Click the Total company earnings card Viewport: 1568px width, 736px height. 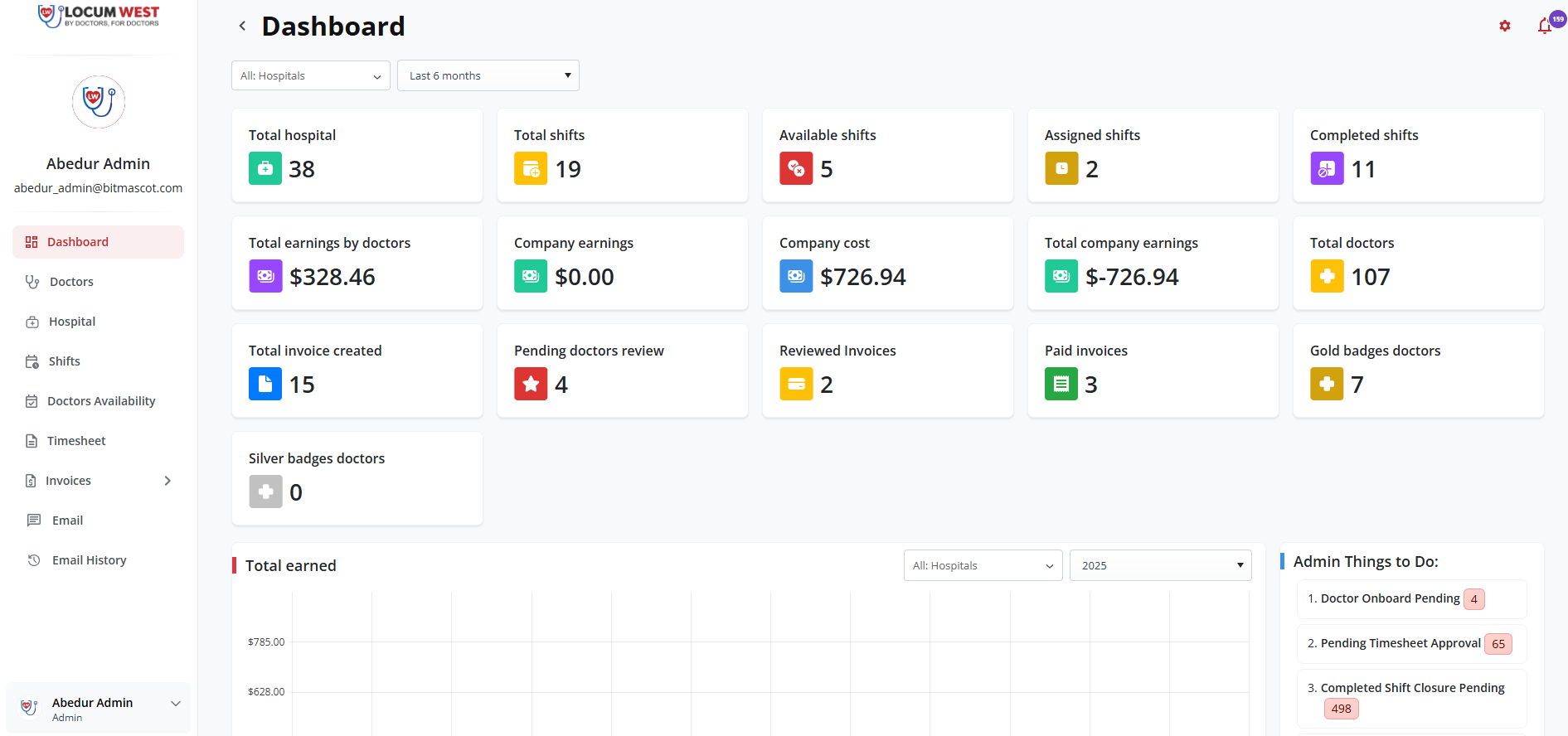click(1153, 263)
